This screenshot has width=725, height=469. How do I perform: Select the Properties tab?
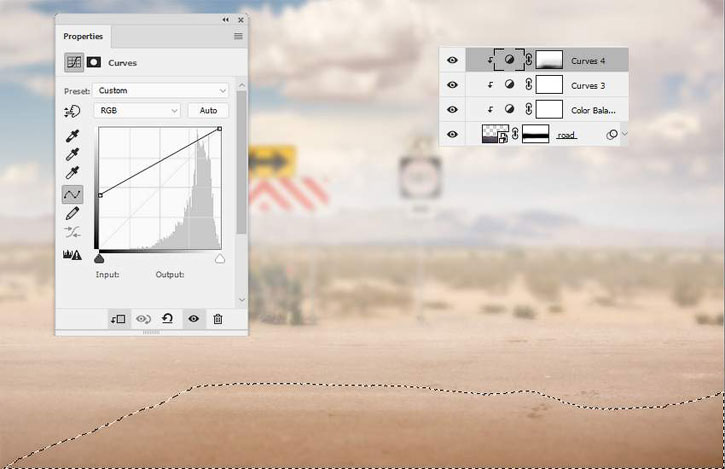[x=83, y=36]
